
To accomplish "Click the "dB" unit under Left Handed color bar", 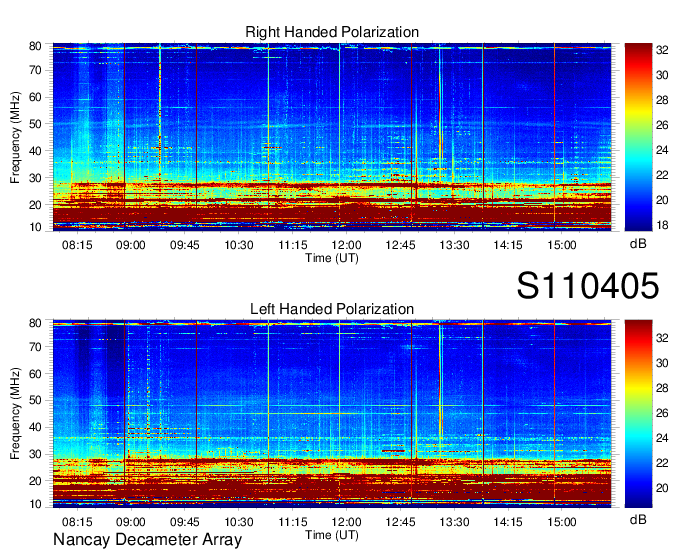I will (x=638, y=519).
